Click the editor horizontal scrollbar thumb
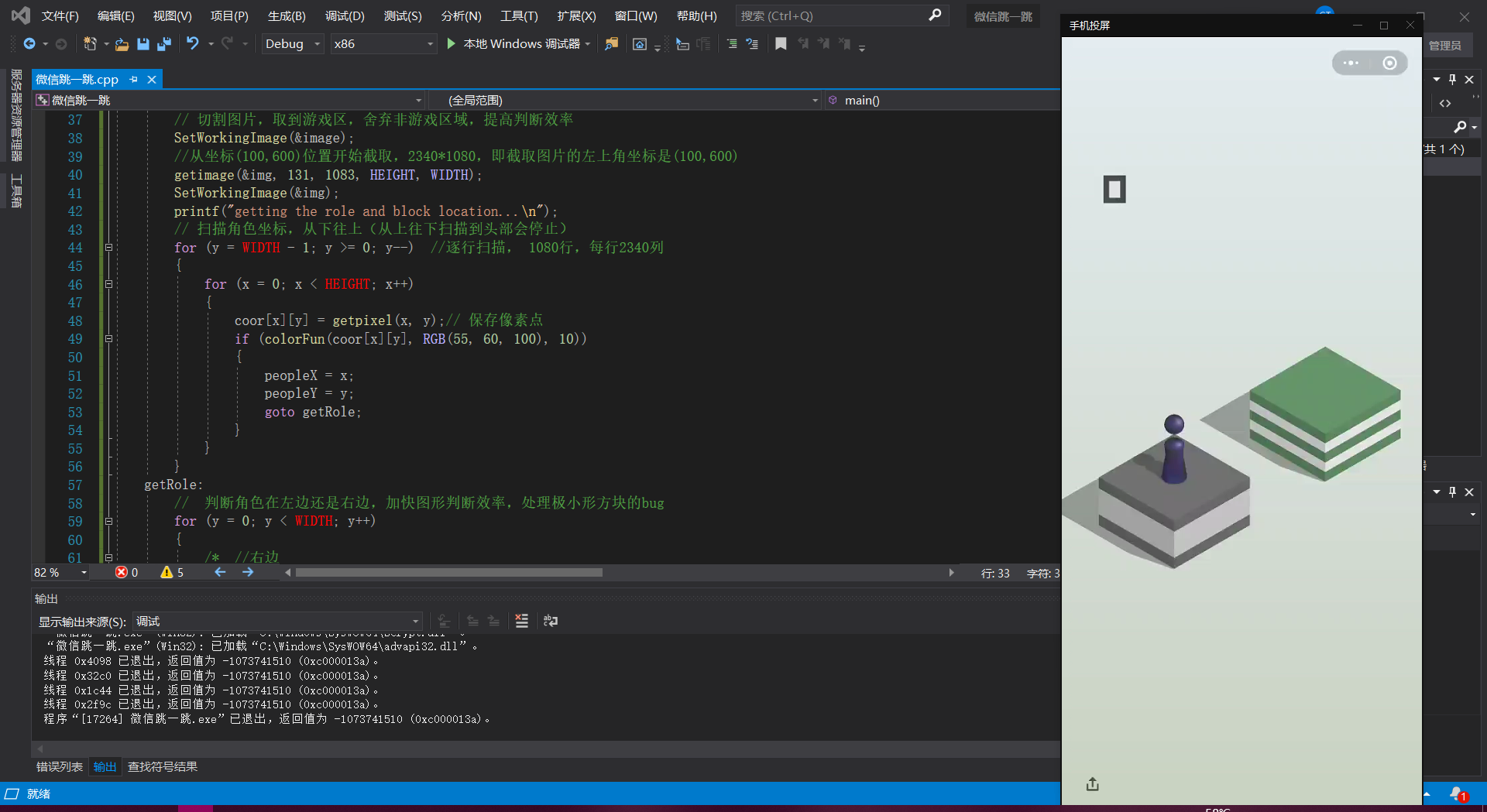Screen dimensions: 1487x812 (x=449, y=572)
